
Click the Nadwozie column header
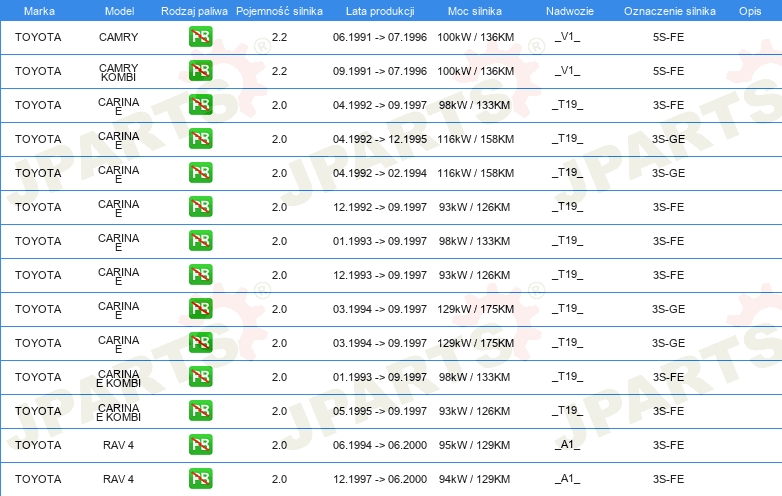point(570,11)
